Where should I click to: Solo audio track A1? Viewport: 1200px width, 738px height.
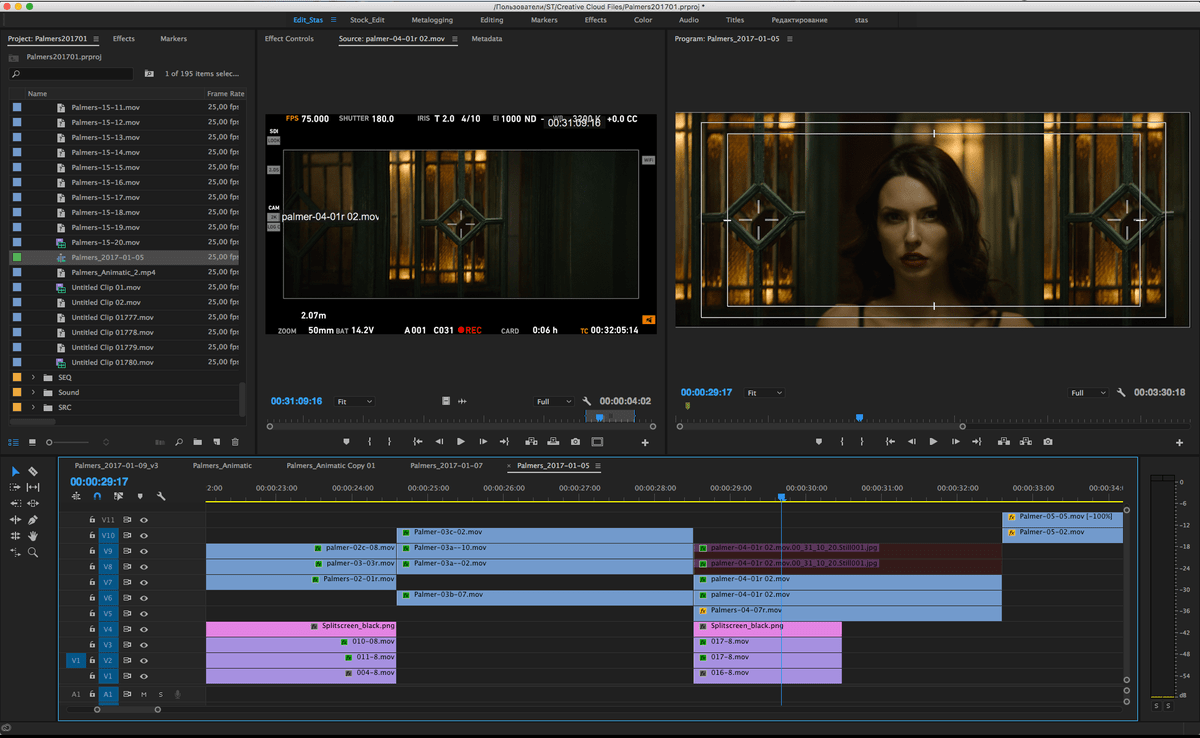(x=160, y=694)
